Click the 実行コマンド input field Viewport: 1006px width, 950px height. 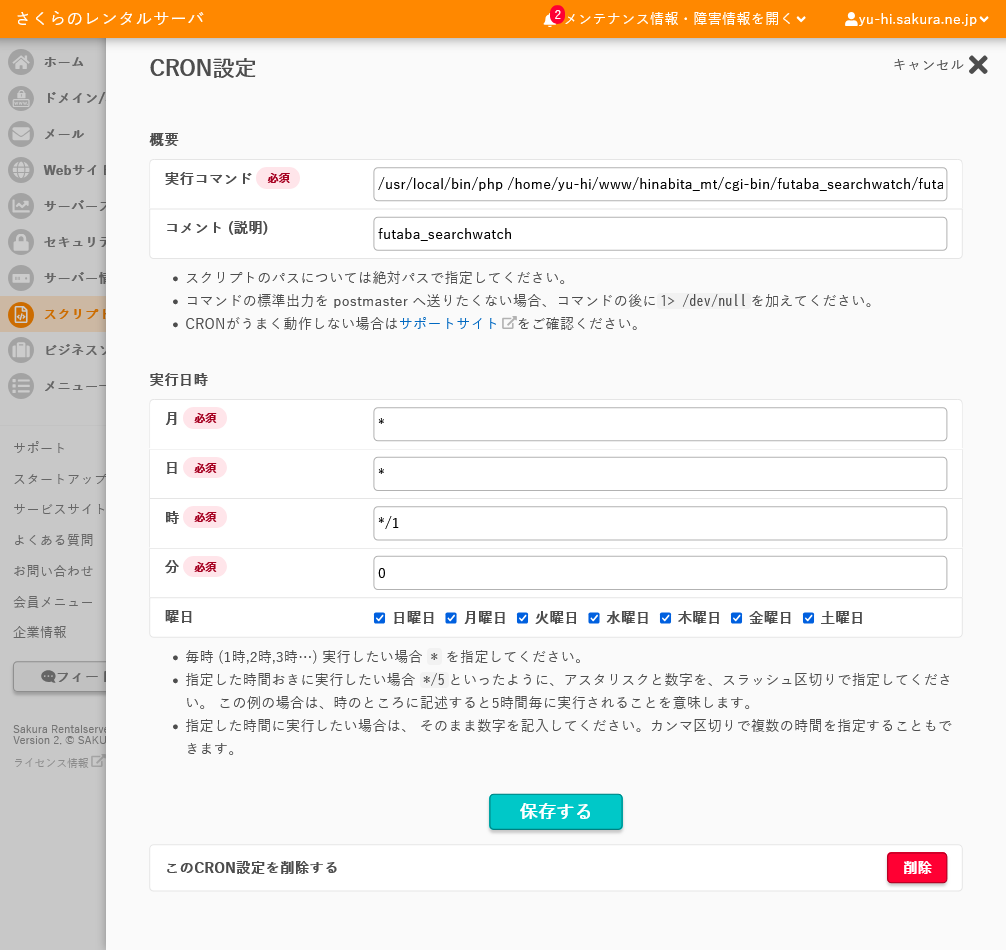pyautogui.click(x=659, y=185)
